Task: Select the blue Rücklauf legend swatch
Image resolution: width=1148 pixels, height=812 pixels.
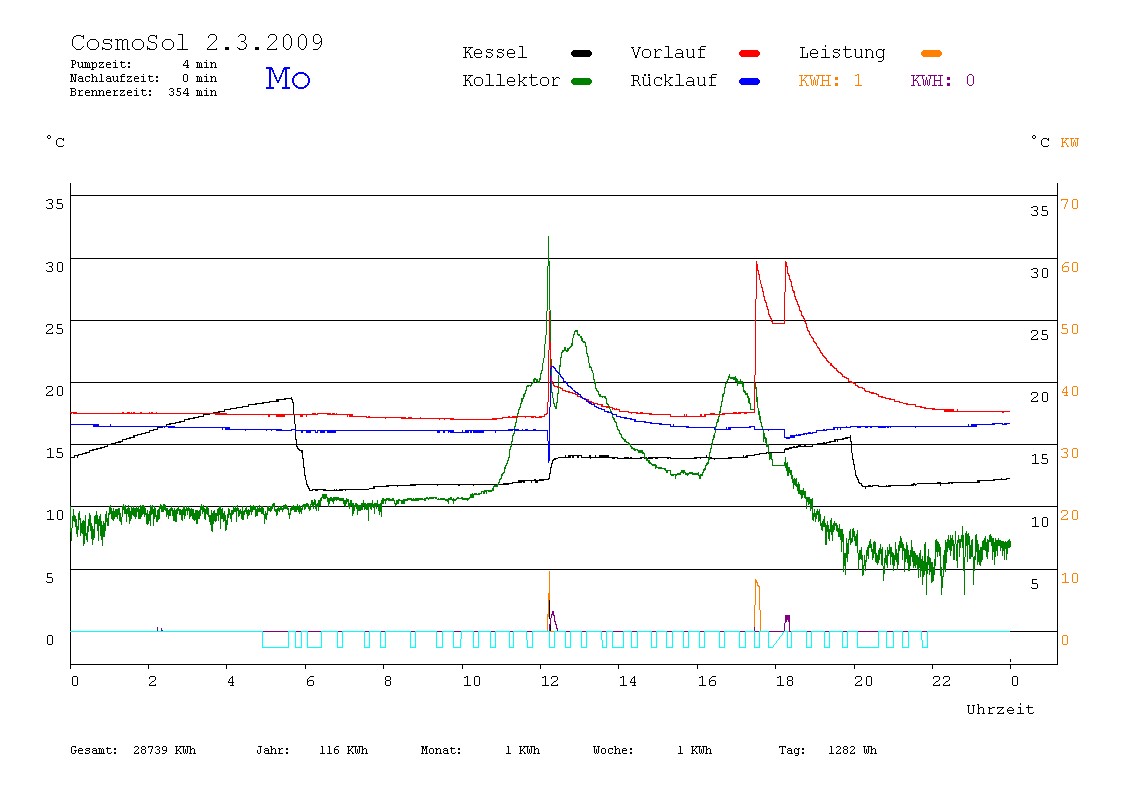Action: point(750,81)
